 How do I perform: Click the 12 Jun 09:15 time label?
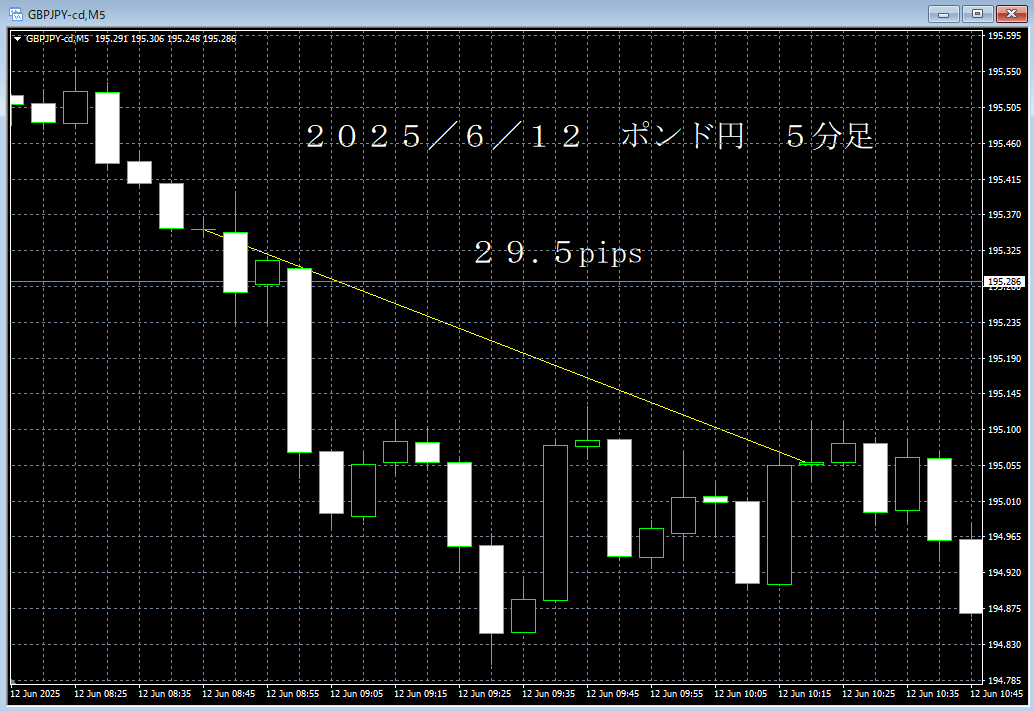(420, 694)
